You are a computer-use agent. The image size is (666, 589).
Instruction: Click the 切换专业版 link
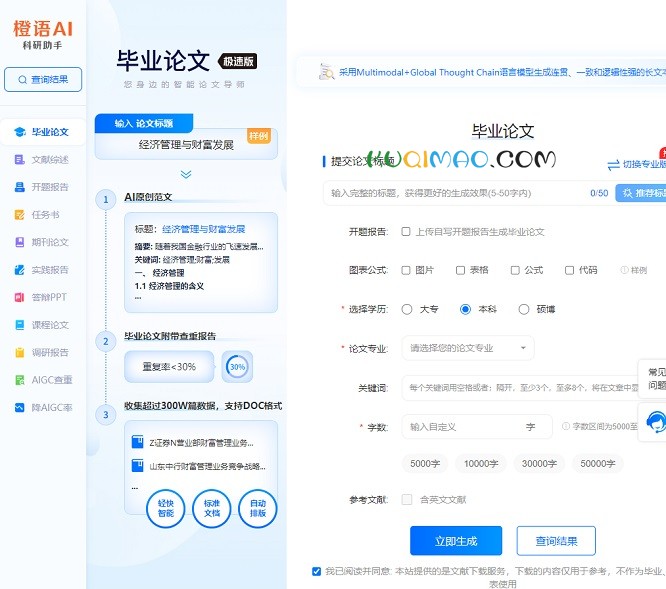tap(644, 164)
